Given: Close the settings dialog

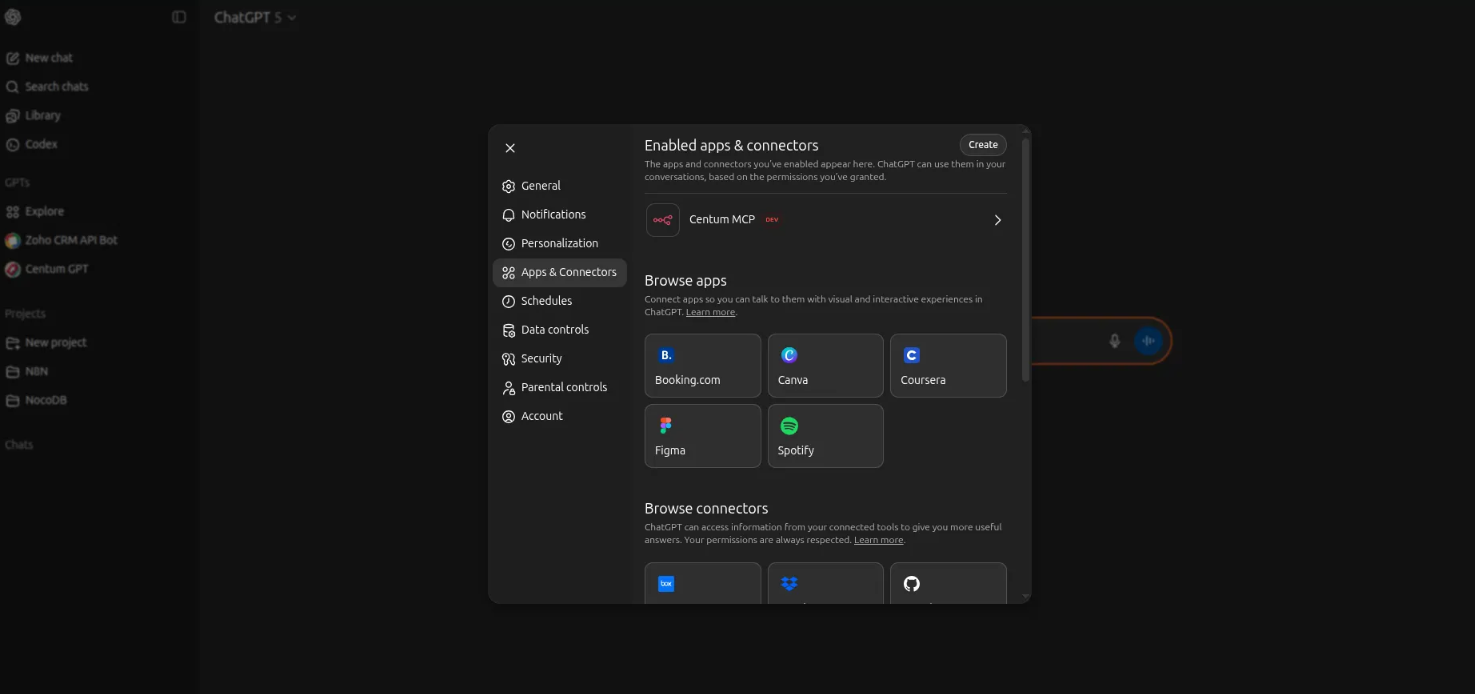Looking at the screenshot, I should click(x=510, y=148).
